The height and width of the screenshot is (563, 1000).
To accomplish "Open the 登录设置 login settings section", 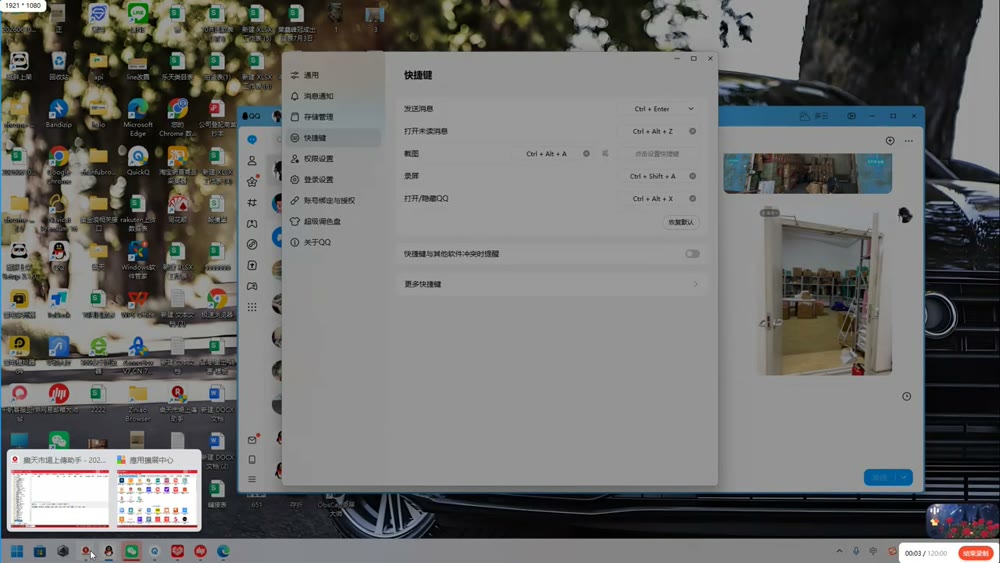I will click(333, 180).
